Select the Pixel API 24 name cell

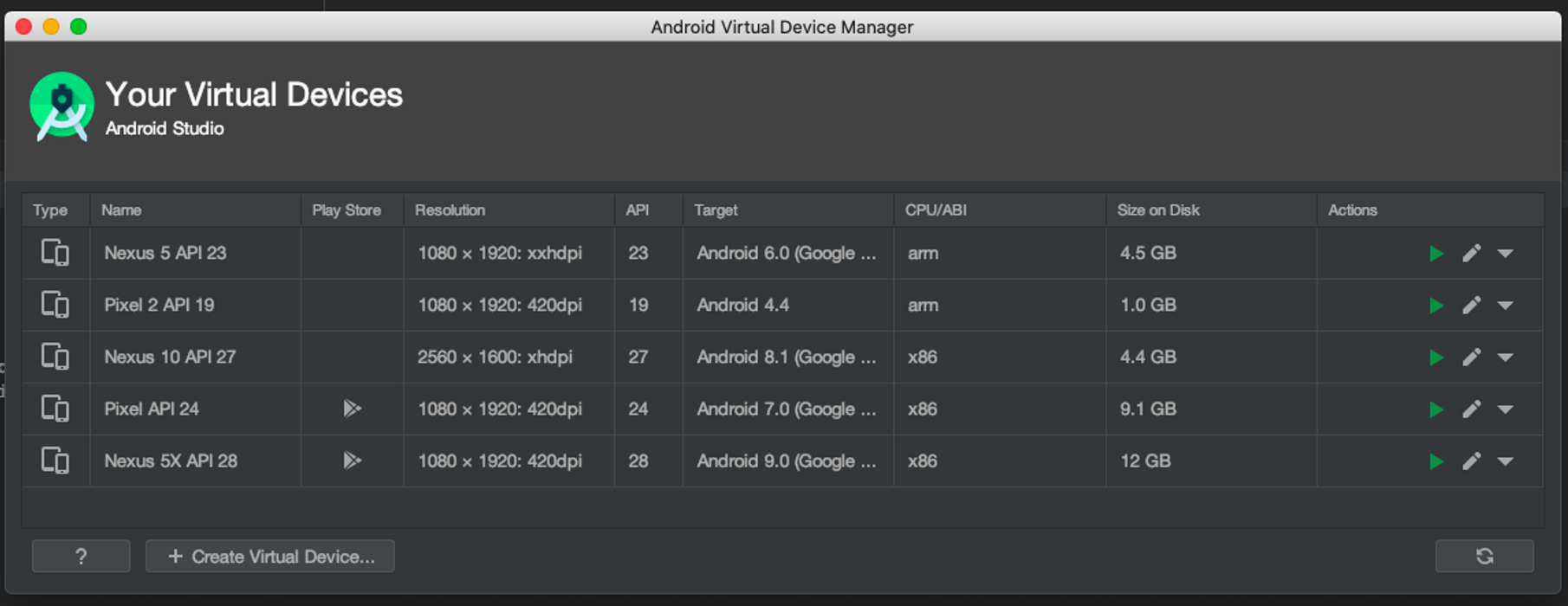point(196,409)
